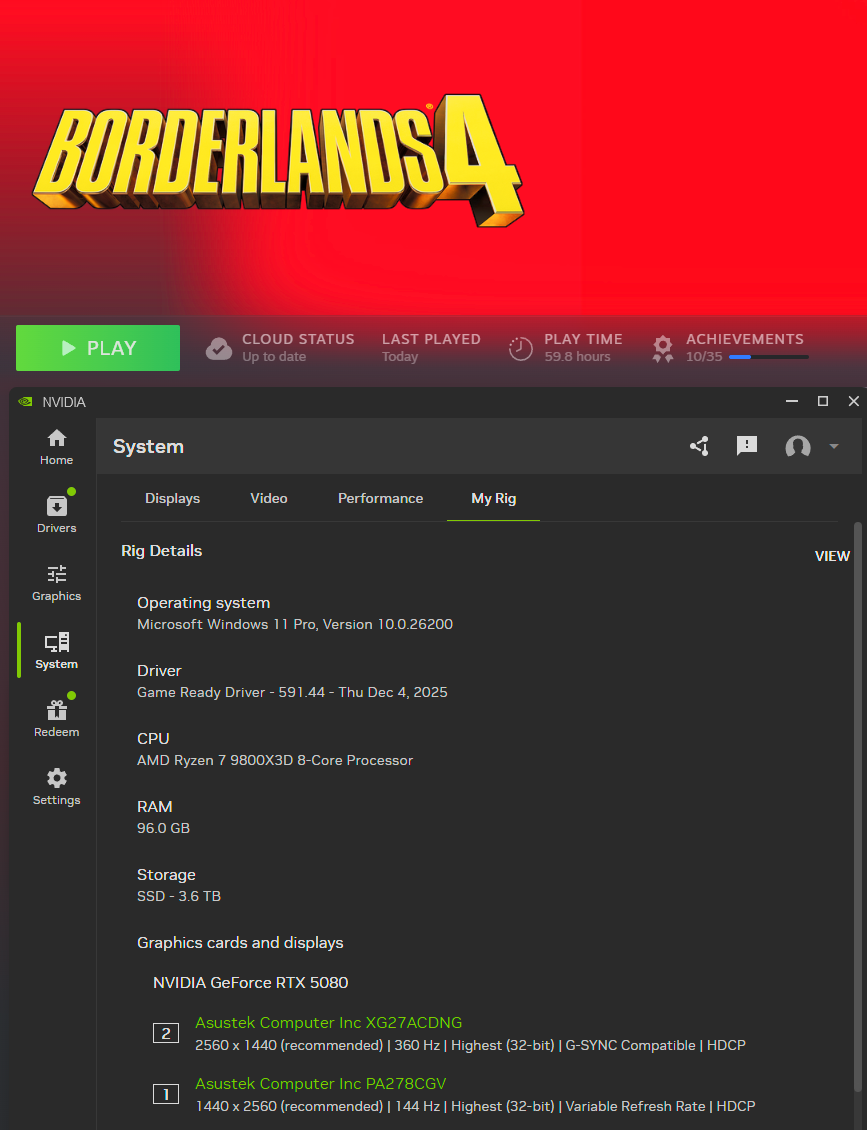Click the Game Ready Driver 591.44 text
The height and width of the screenshot is (1130, 867).
coord(292,693)
